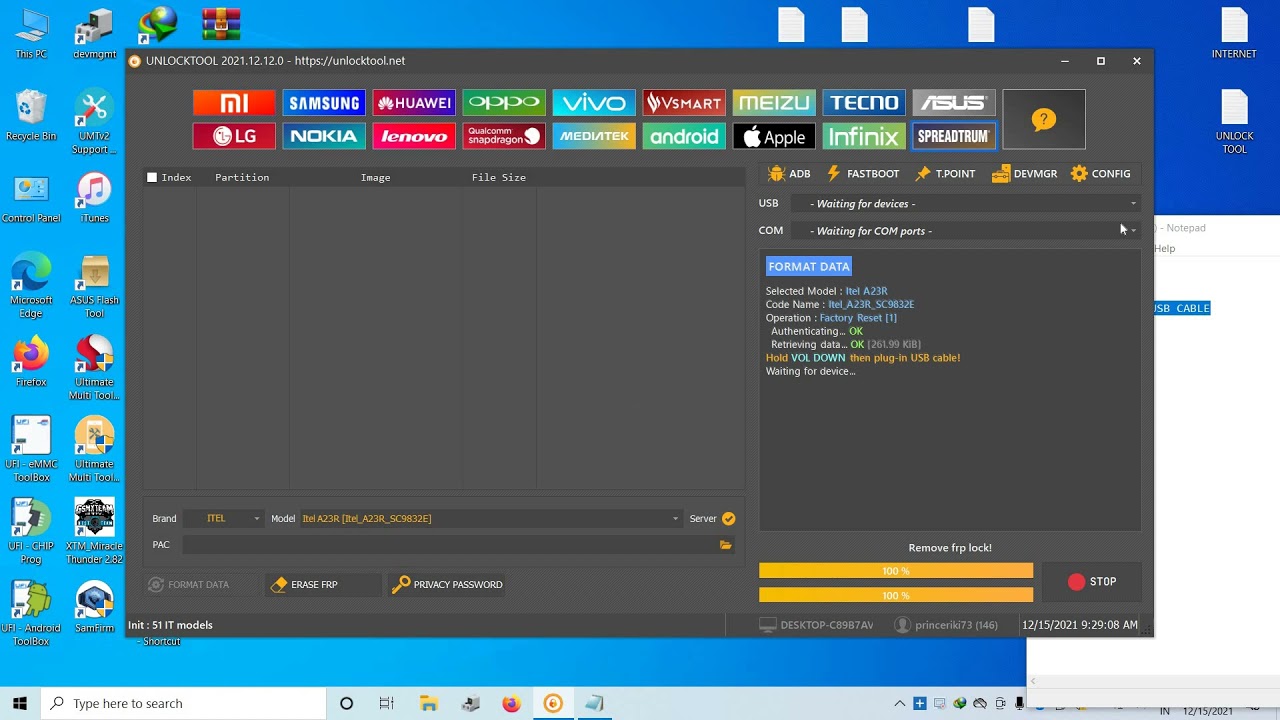Open the XTM Miracle Thunder shortcut

click(94, 532)
